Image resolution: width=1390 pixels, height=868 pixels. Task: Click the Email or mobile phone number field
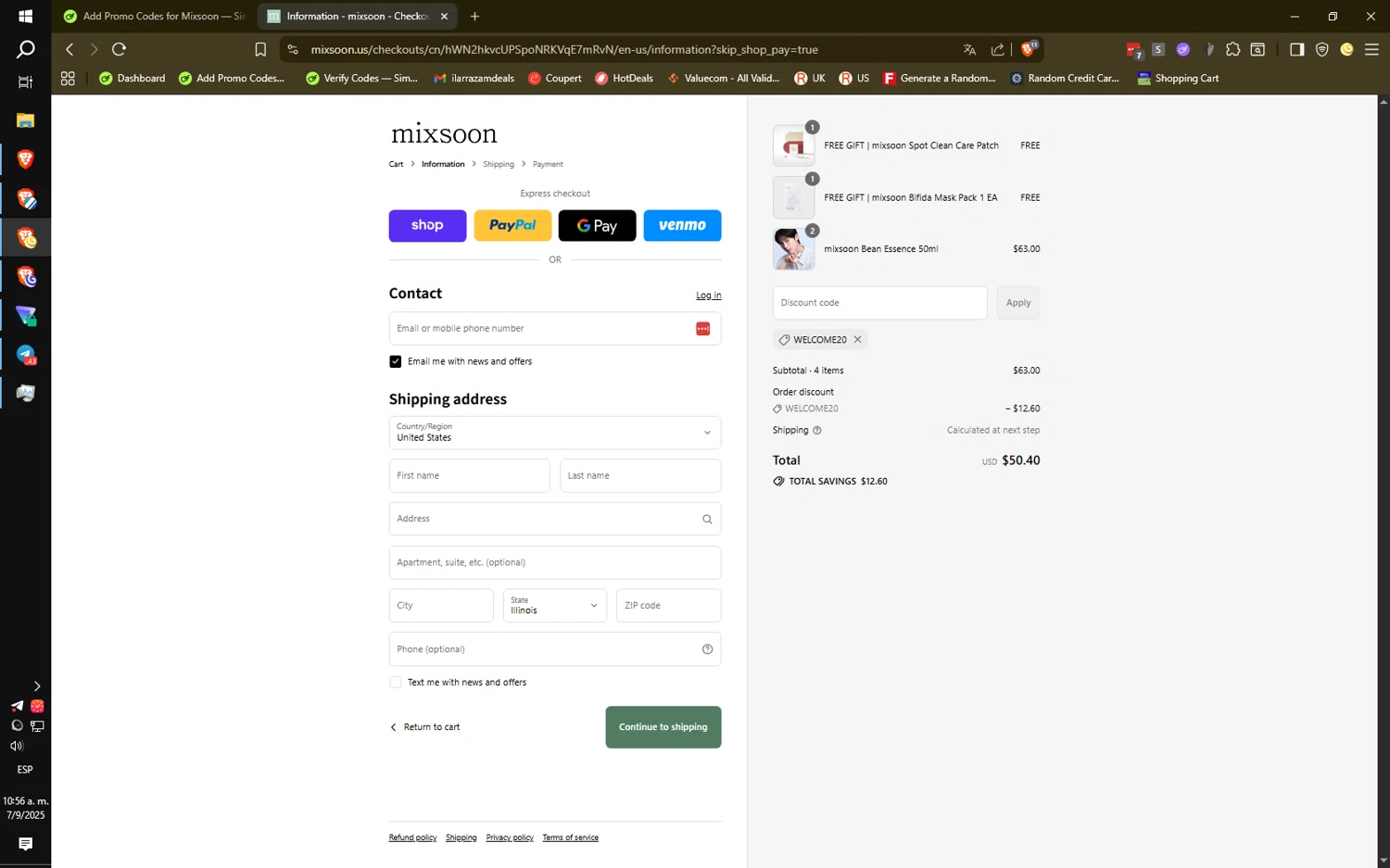tap(555, 329)
